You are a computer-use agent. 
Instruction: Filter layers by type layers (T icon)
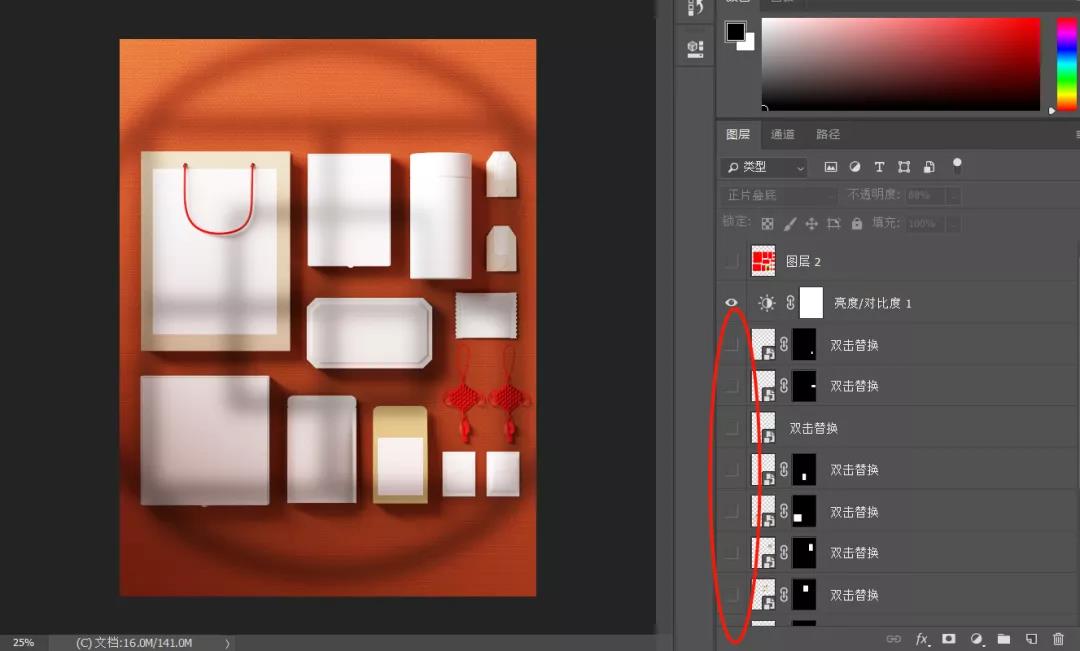879,167
